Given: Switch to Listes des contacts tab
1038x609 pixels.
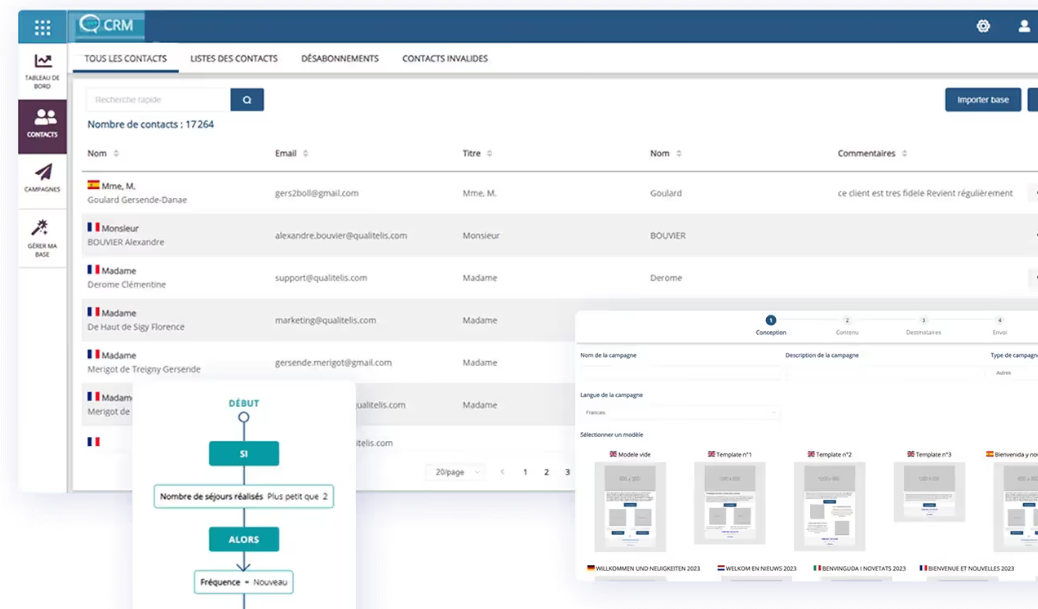Looking at the screenshot, I should coord(234,59).
